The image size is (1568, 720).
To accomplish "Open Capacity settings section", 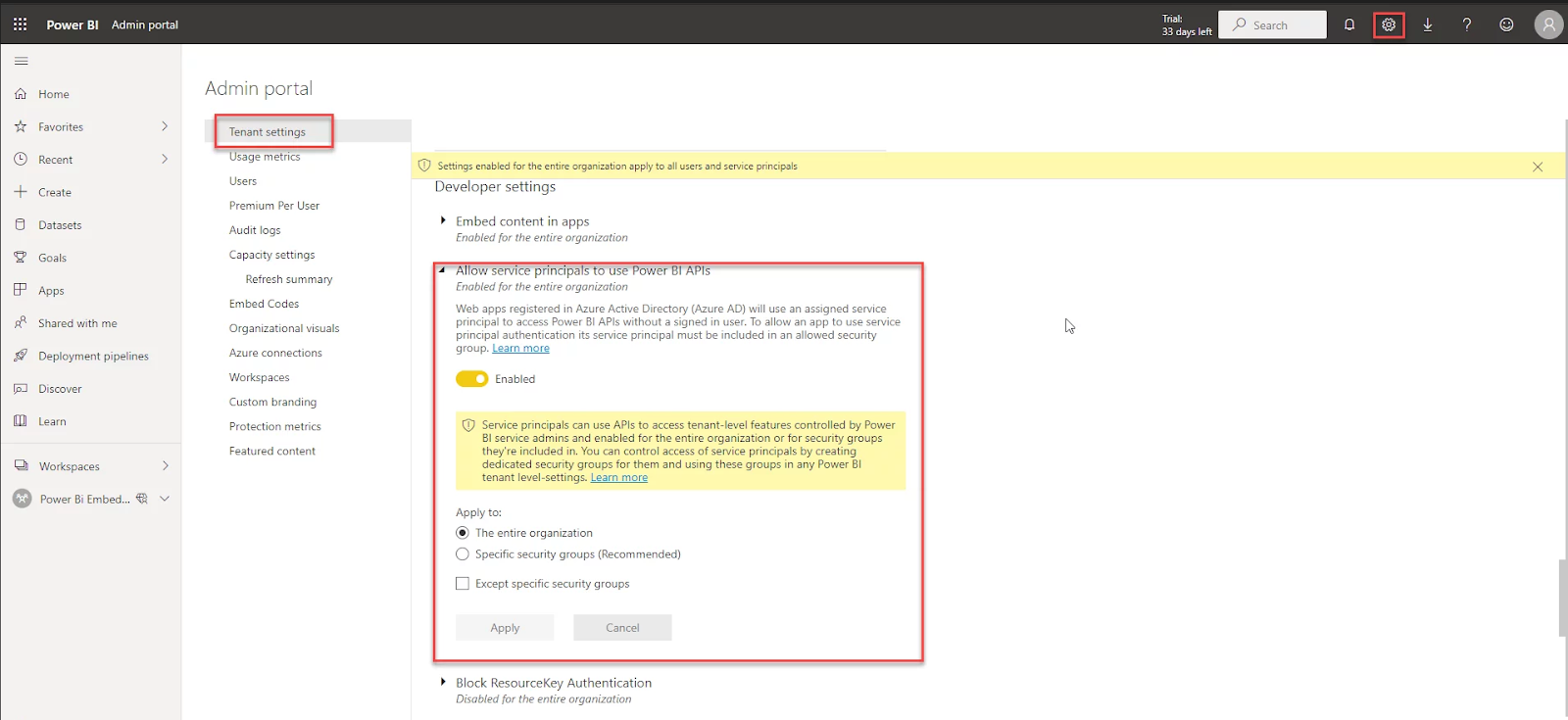I will (x=272, y=255).
